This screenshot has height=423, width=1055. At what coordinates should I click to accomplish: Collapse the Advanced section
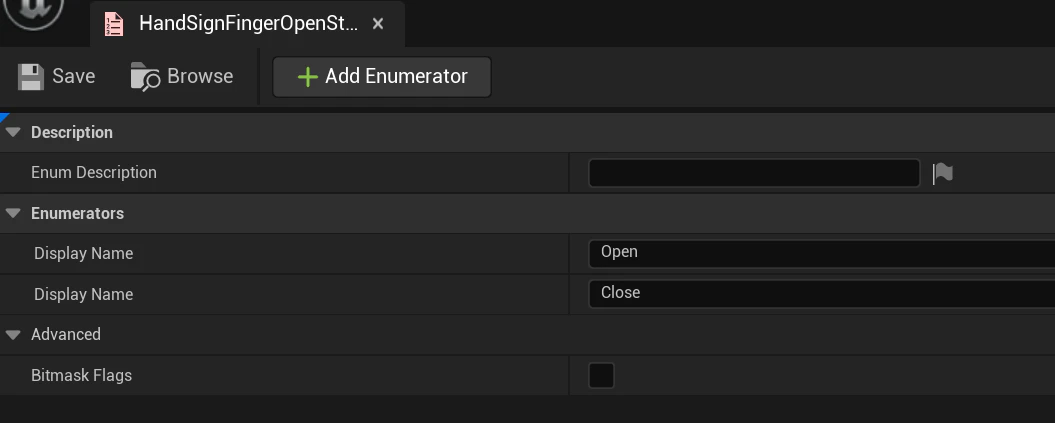pyautogui.click(x=13, y=334)
